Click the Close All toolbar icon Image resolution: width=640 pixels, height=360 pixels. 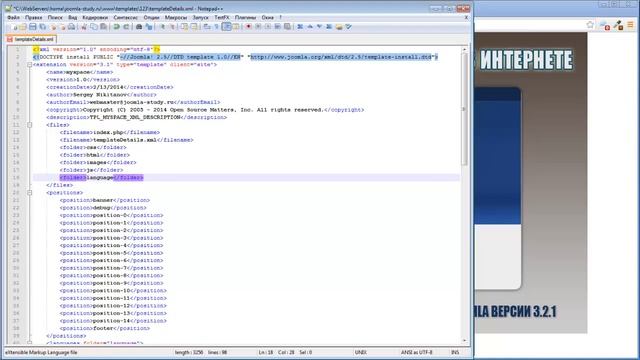point(62,27)
